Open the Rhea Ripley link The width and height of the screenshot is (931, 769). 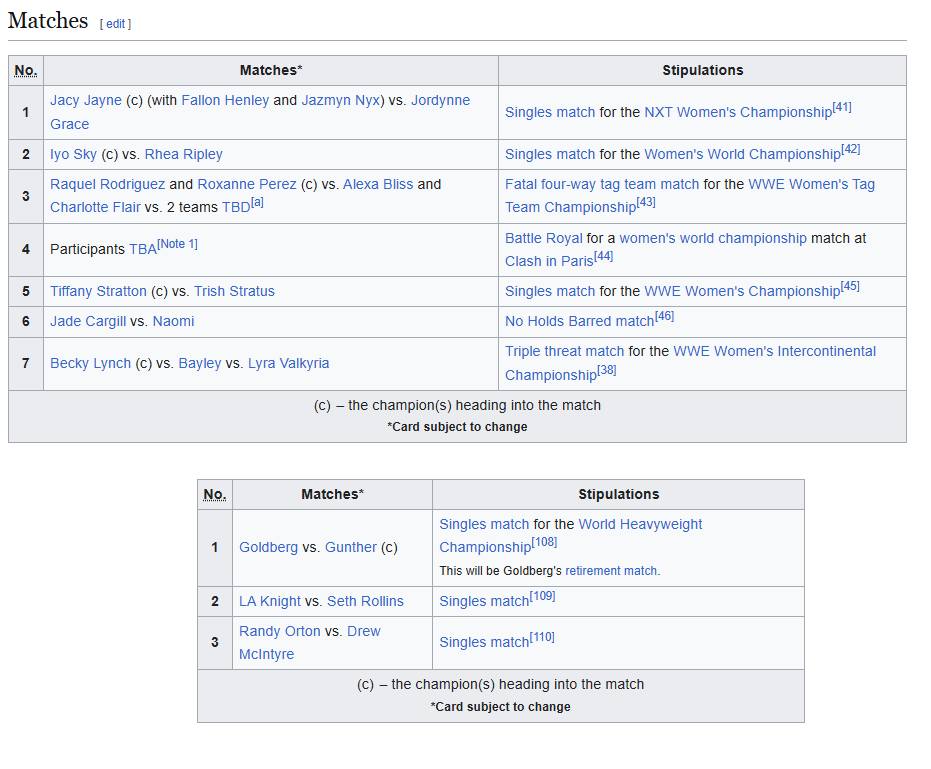[183, 154]
